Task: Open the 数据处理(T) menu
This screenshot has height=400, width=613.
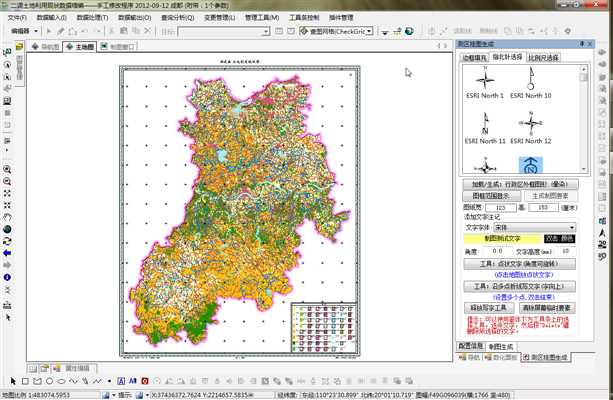Action: pos(92,18)
